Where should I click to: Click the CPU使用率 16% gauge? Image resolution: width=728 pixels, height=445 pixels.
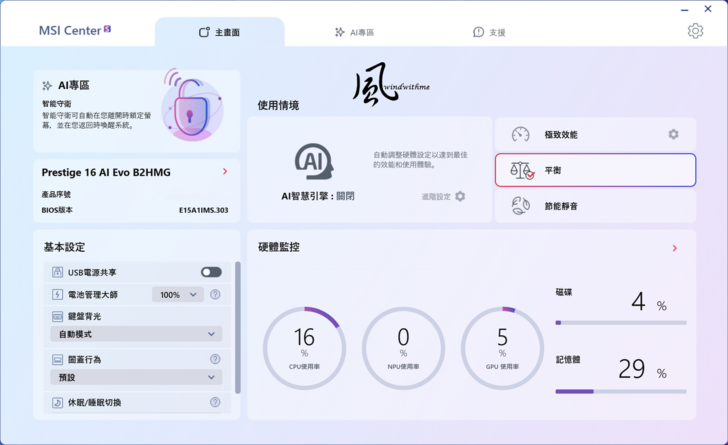304,348
